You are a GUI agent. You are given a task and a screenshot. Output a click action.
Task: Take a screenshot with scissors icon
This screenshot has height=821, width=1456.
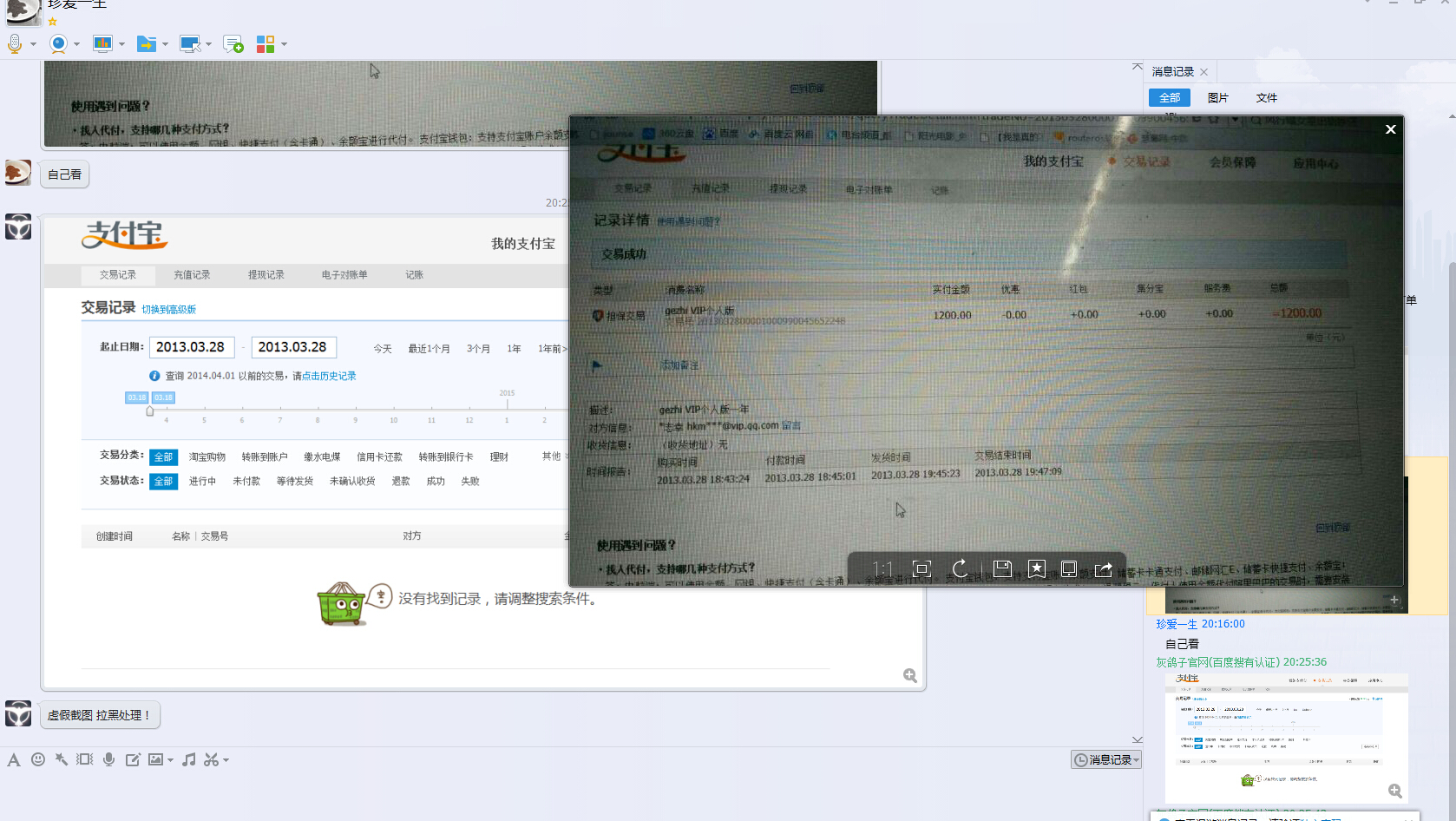(211, 759)
